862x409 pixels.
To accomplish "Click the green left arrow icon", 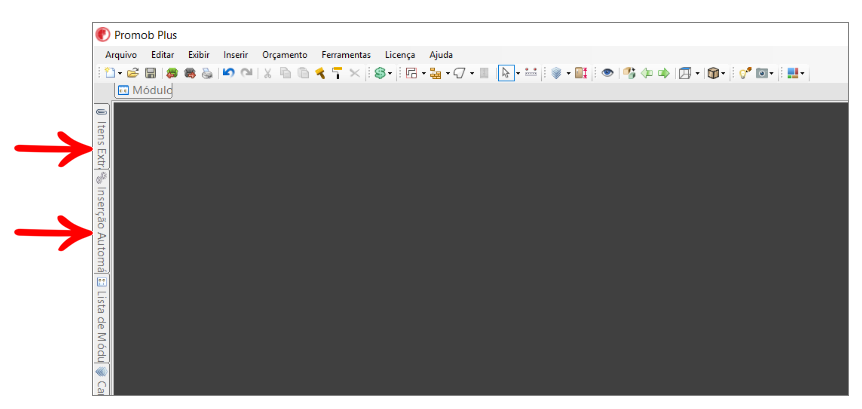I will coord(647,73).
